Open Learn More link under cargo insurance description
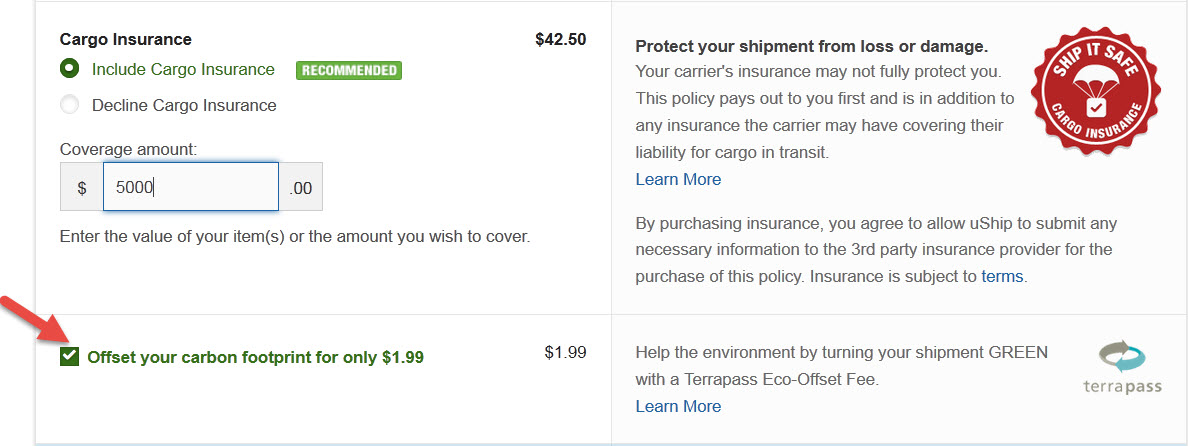This screenshot has height=446, width=1188. coord(678,179)
